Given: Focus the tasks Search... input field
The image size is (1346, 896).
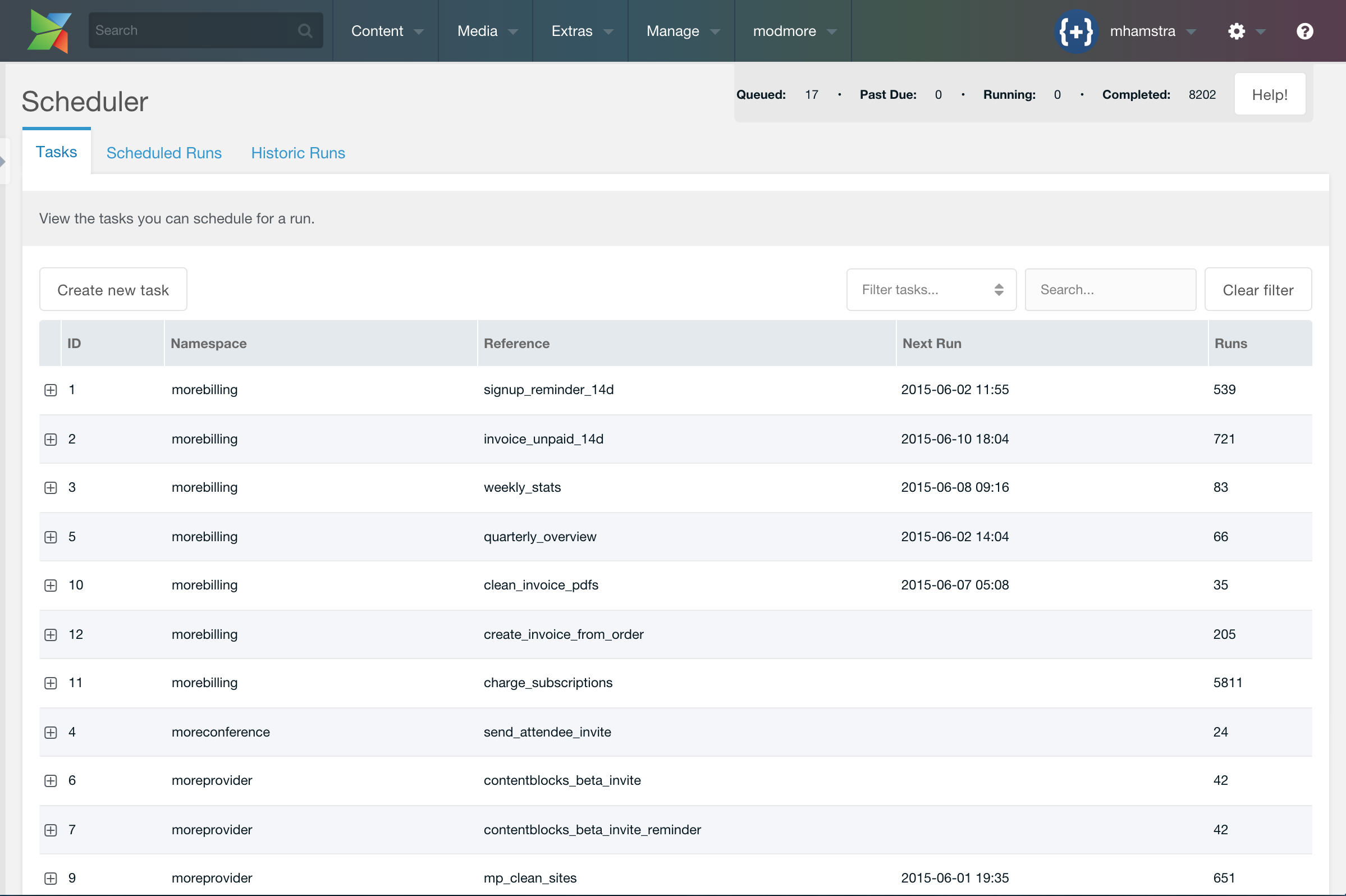Looking at the screenshot, I should pos(1110,290).
